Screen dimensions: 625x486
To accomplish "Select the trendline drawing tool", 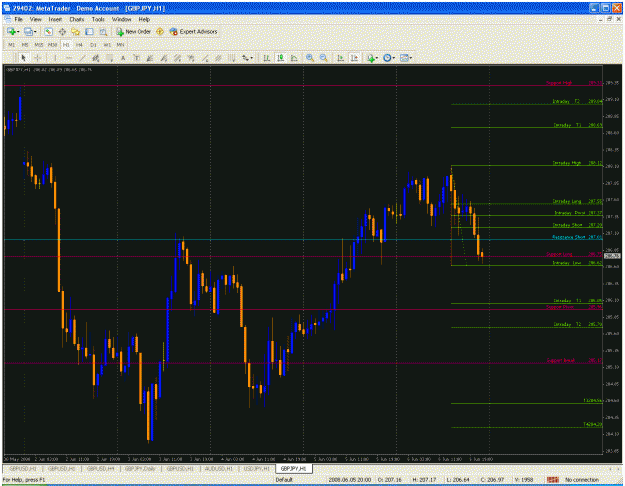I will pos(82,58).
